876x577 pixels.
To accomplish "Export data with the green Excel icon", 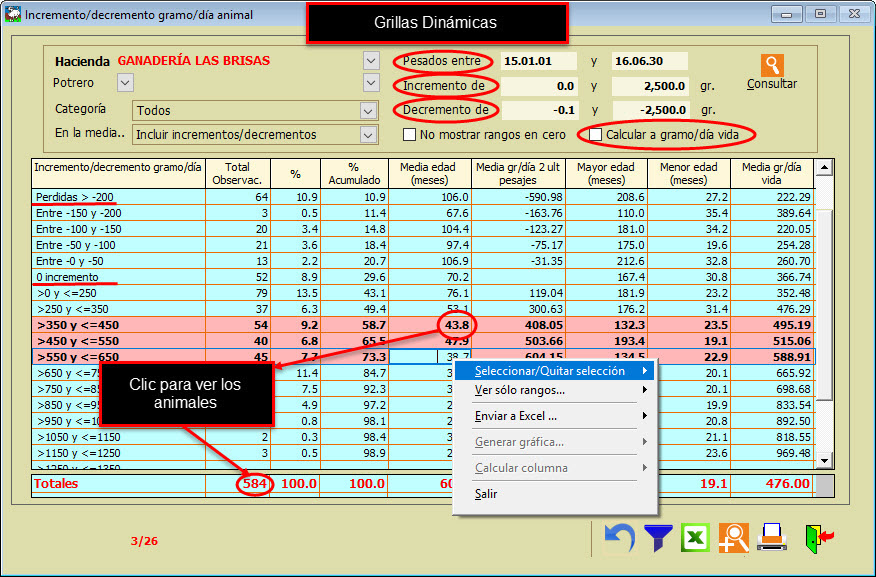I will coord(695,539).
